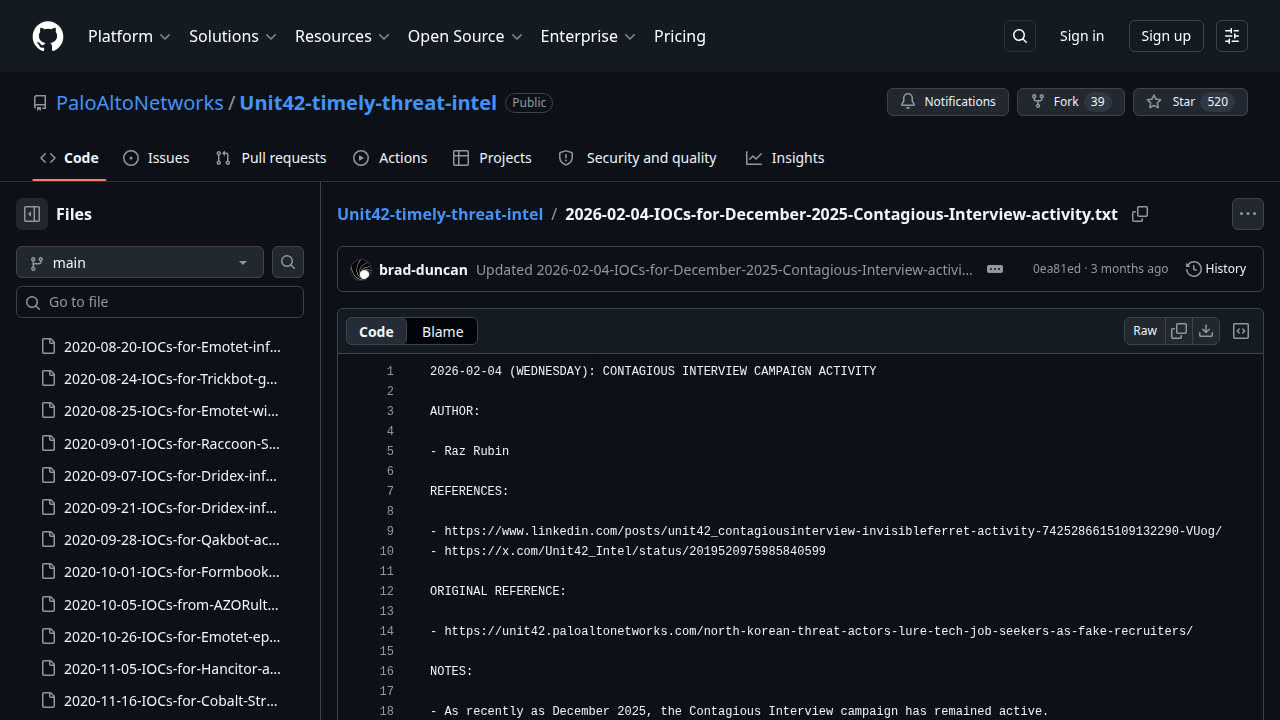1280x720 pixels.
Task: Click the 'ORIGINAL REFERENCE:' line
Action: [x=498, y=591]
